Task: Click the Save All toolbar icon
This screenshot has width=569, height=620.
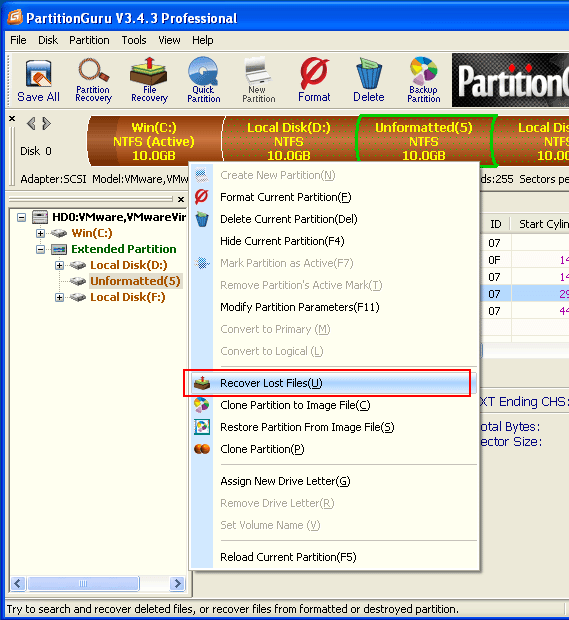Action: point(38,81)
